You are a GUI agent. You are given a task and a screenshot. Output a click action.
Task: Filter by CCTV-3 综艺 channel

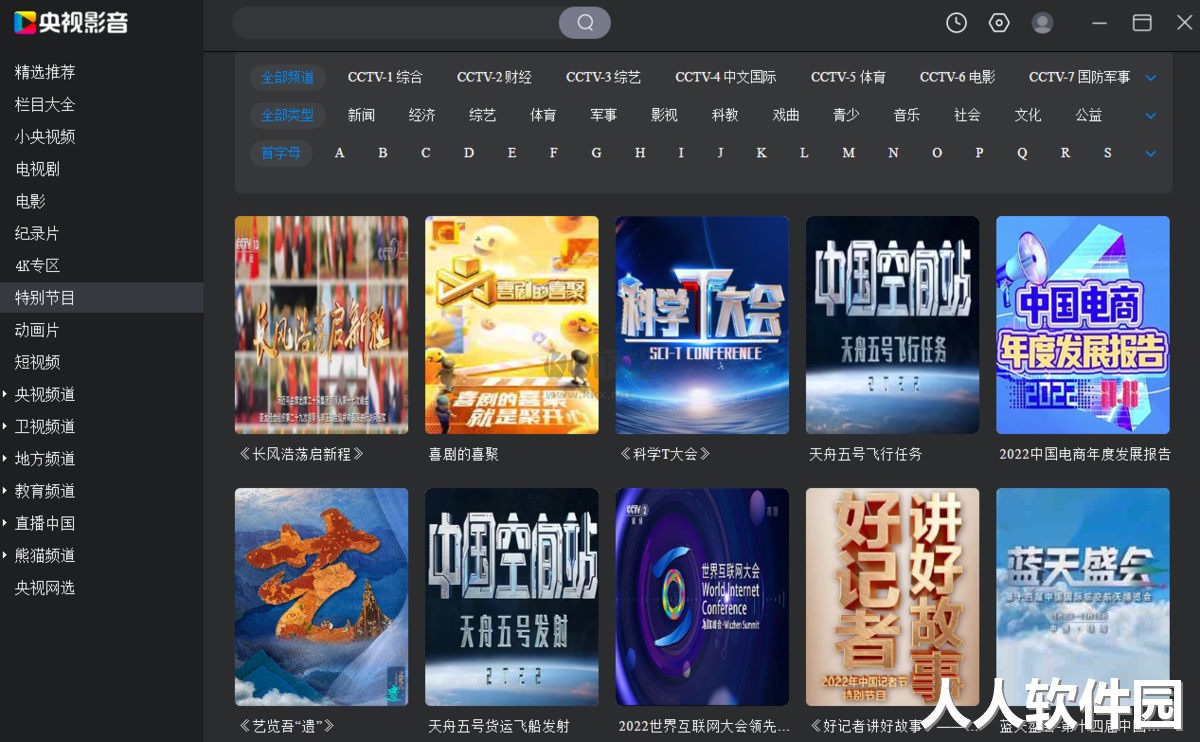click(603, 77)
